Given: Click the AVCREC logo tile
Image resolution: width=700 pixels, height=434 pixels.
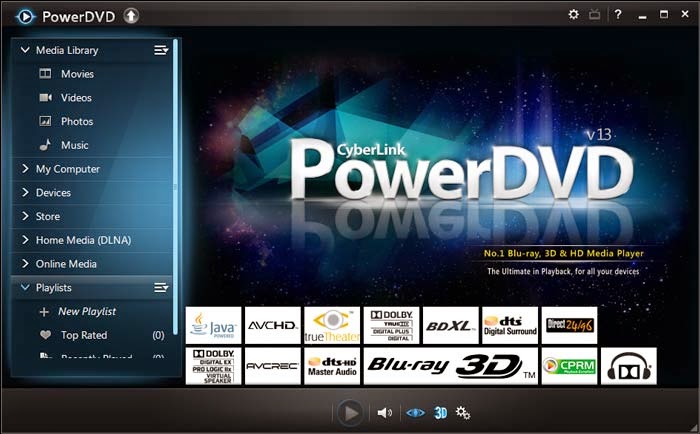Looking at the screenshot, I should click(273, 366).
